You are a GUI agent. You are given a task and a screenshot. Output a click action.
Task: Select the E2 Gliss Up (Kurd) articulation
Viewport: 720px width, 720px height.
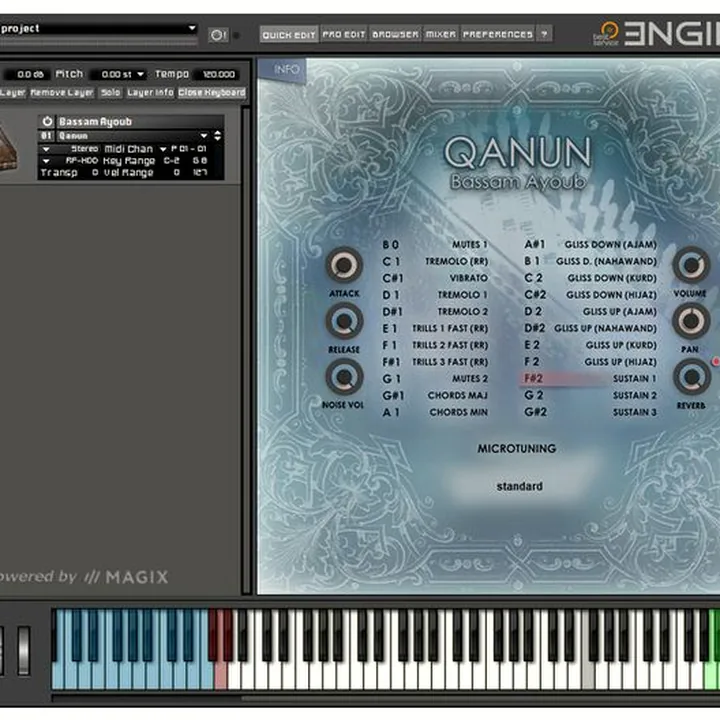click(591, 345)
